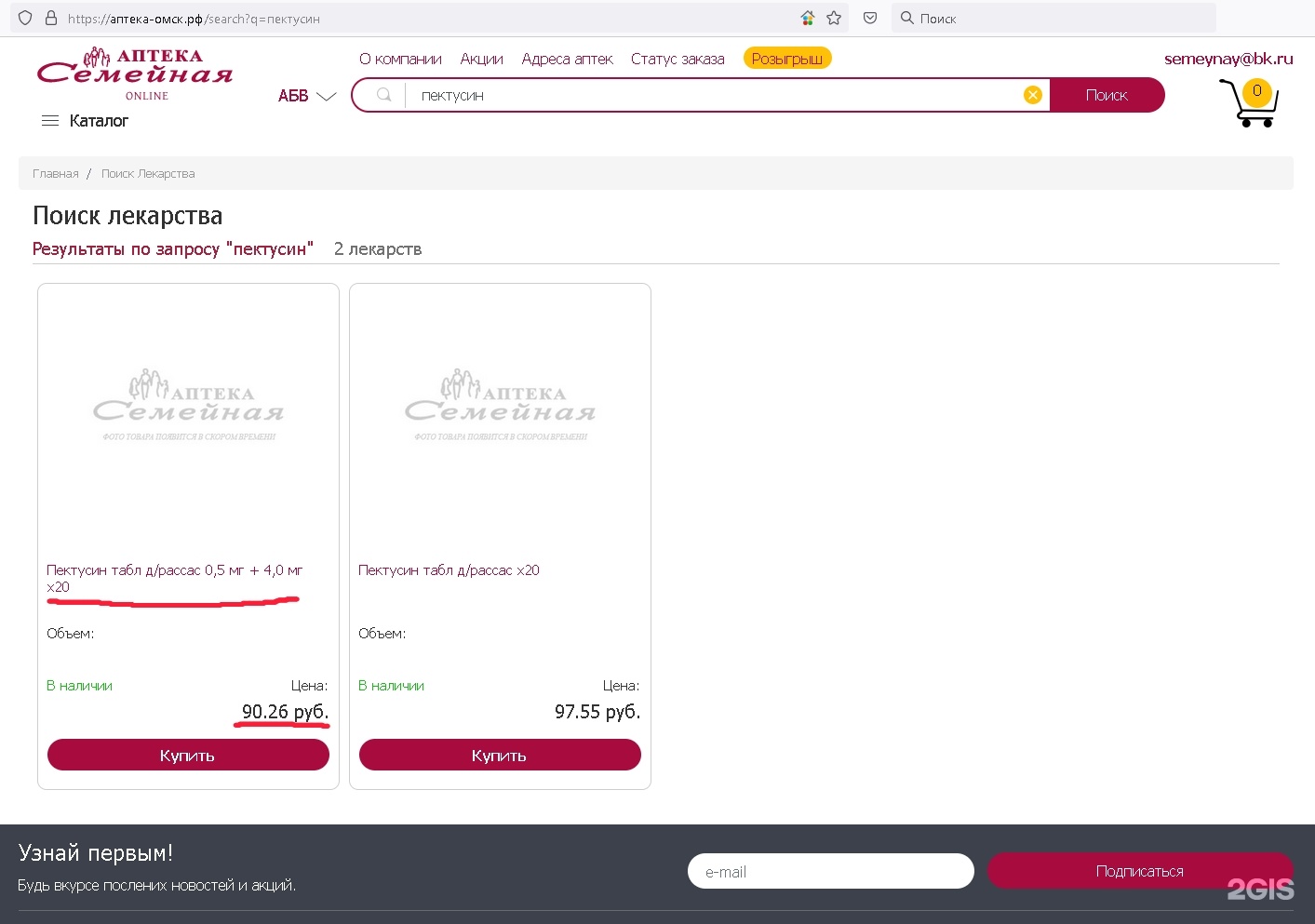Click the colorful house extension icon in address bar
Image resolution: width=1315 pixels, height=924 pixels.
[807, 18]
